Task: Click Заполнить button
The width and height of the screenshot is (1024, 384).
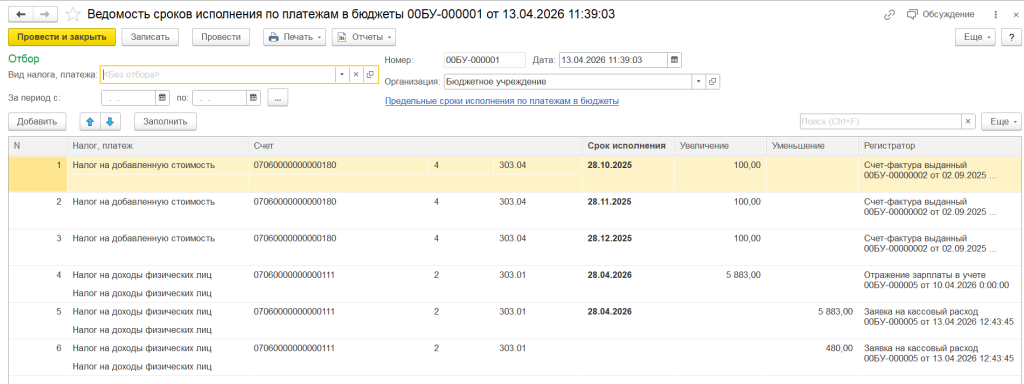Action: 165,121
